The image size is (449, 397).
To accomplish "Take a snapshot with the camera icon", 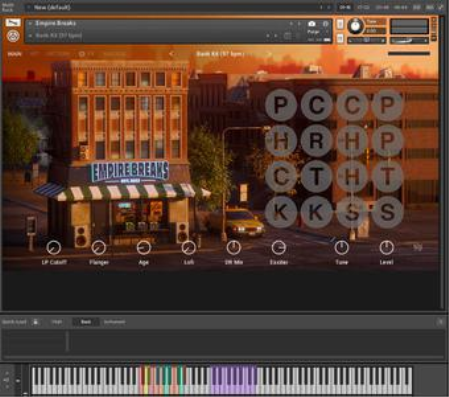I will click(312, 24).
